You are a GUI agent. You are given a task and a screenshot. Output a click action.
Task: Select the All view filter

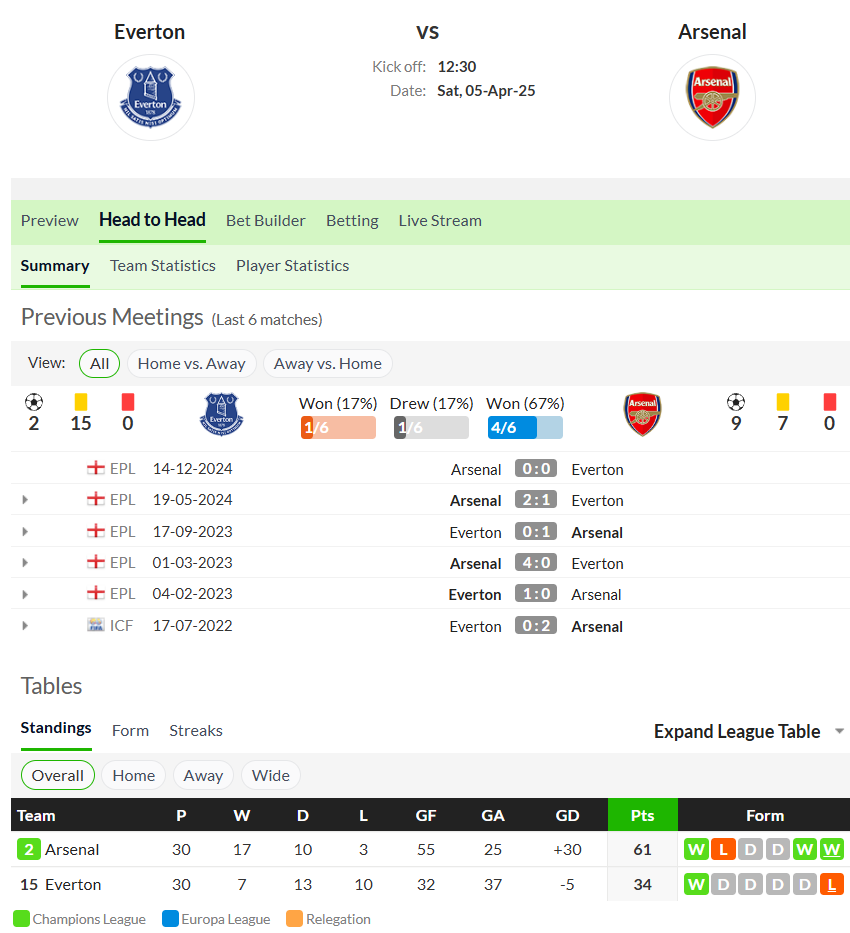[x=99, y=364]
